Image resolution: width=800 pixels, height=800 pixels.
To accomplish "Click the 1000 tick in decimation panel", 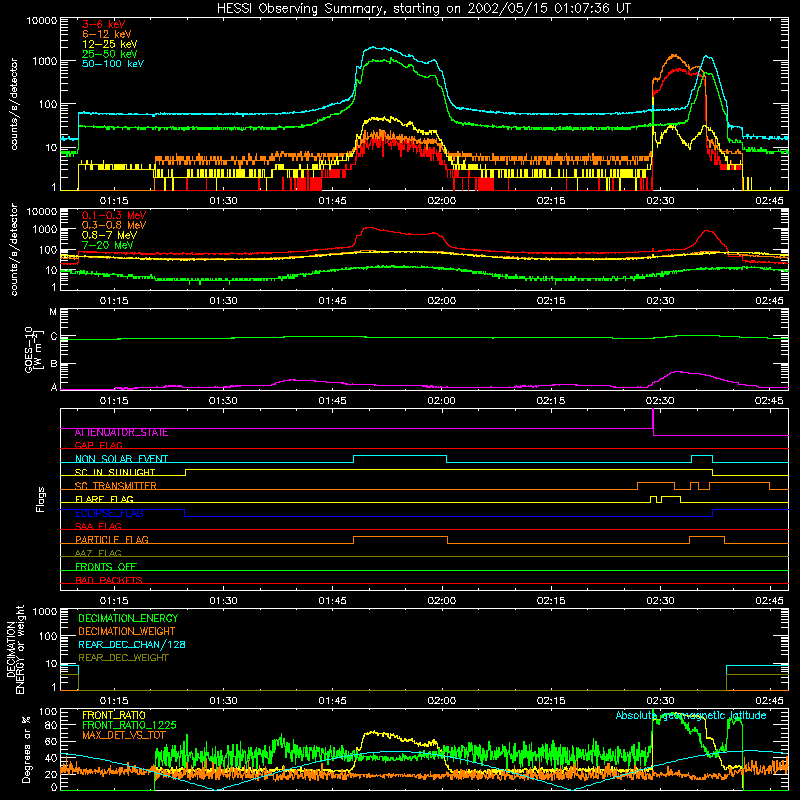I will pos(44,612).
